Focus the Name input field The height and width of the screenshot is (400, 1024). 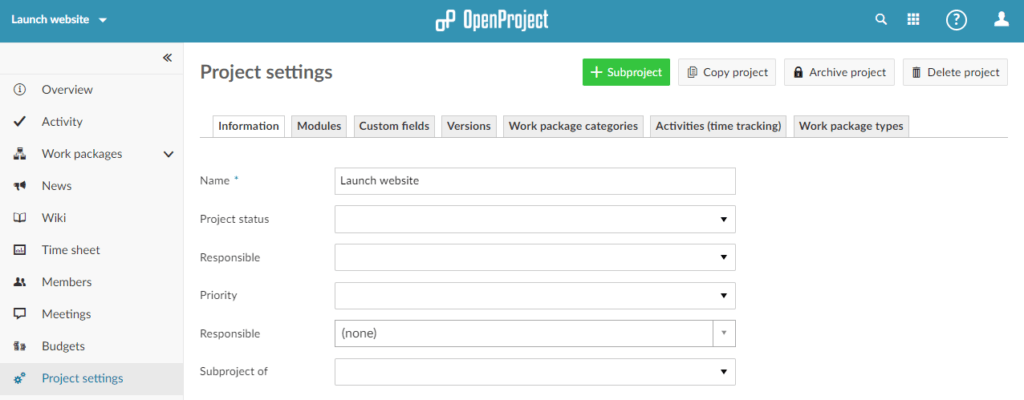pyautogui.click(x=535, y=181)
